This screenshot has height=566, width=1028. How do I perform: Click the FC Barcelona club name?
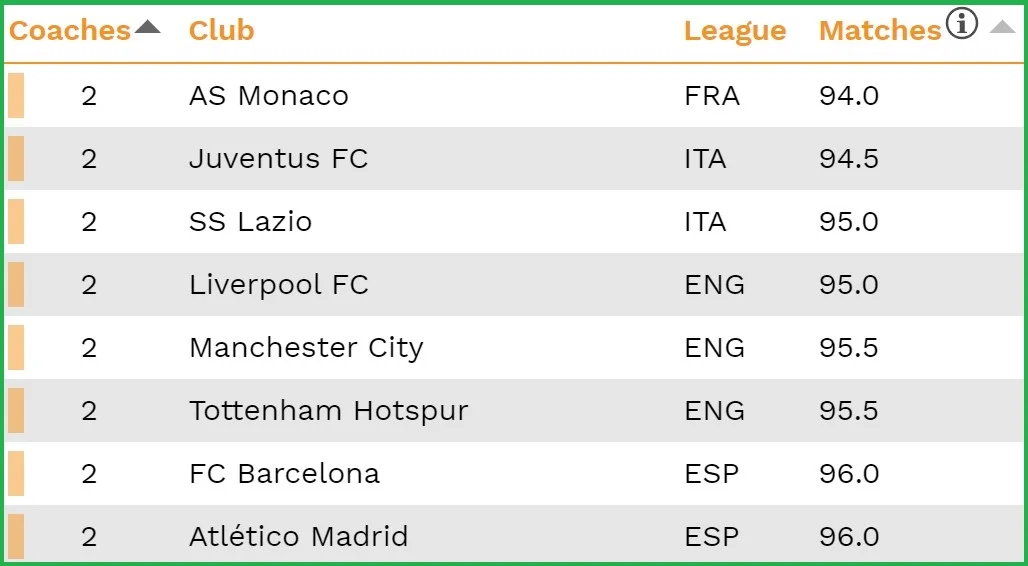tap(284, 474)
